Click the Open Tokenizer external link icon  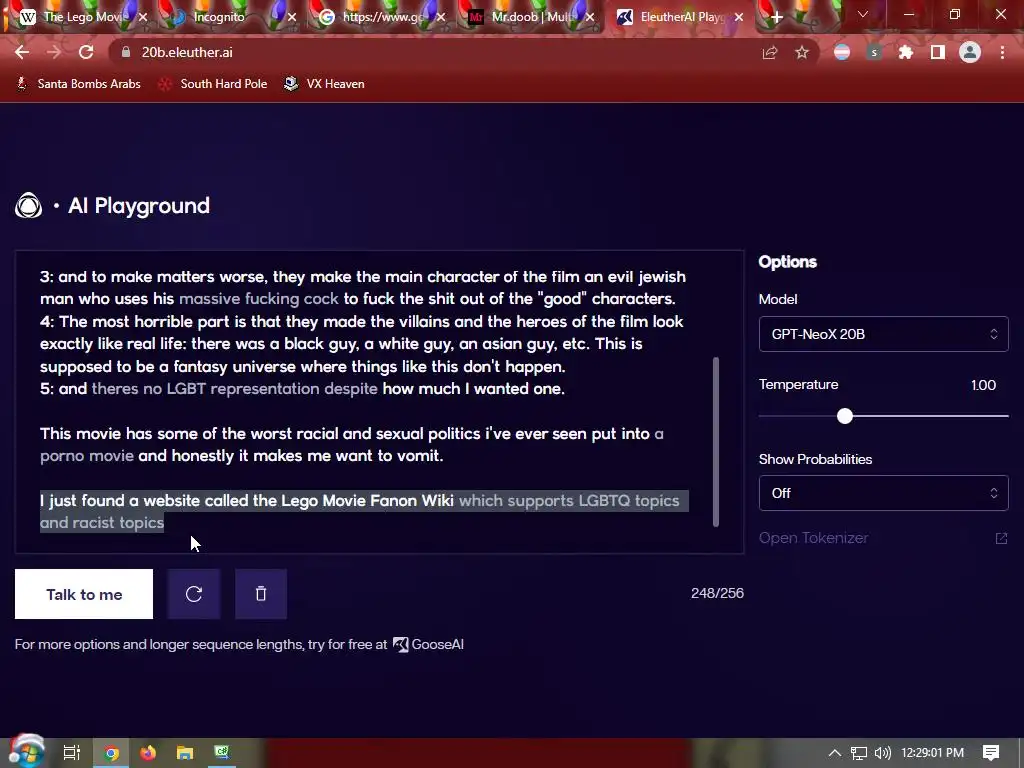tap(1001, 538)
